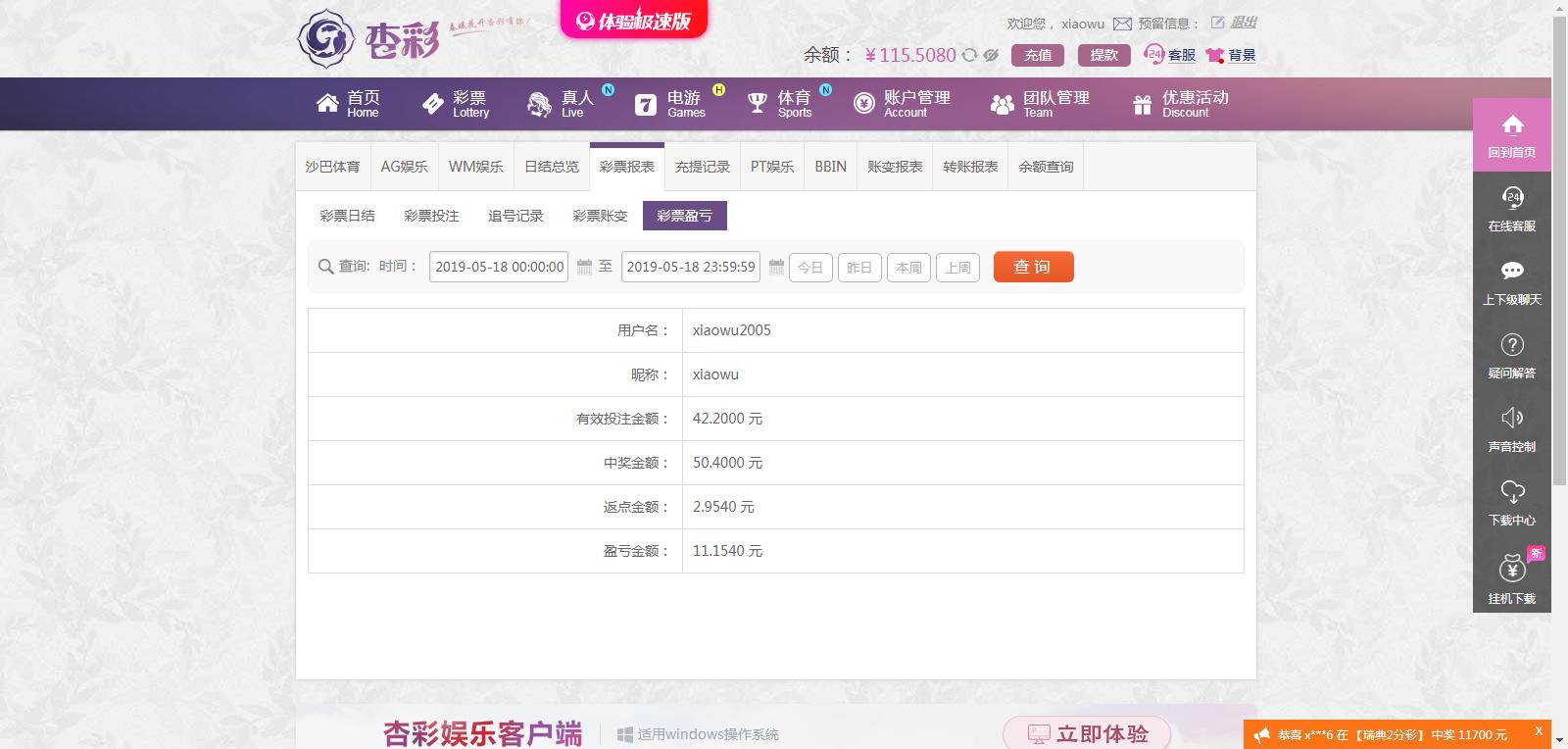Open 在线客服 in the right sidebar
The width and height of the screenshot is (1568, 749).
(1512, 209)
